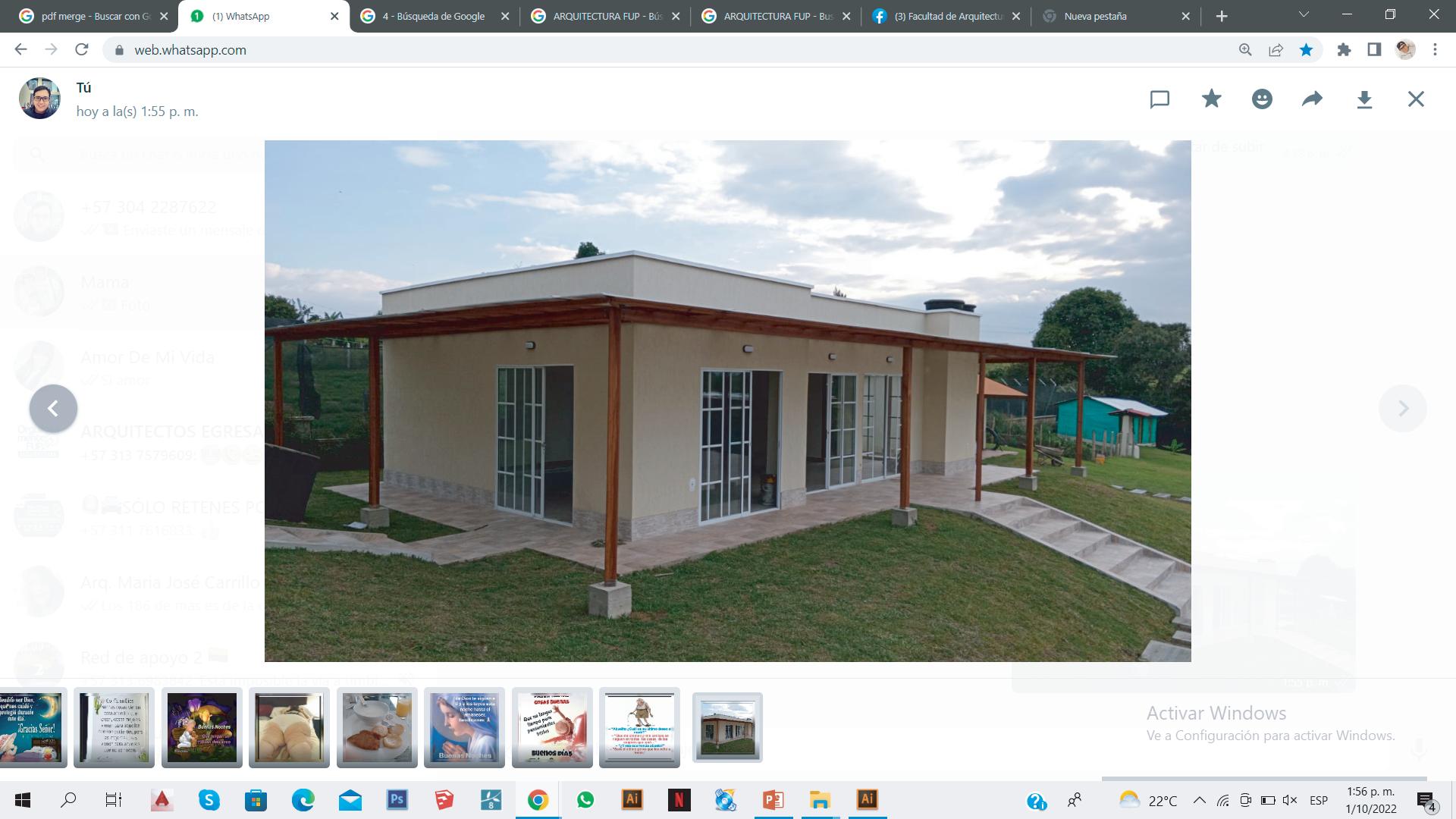
Task: Go to previous image with left arrow
Action: (x=53, y=409)
